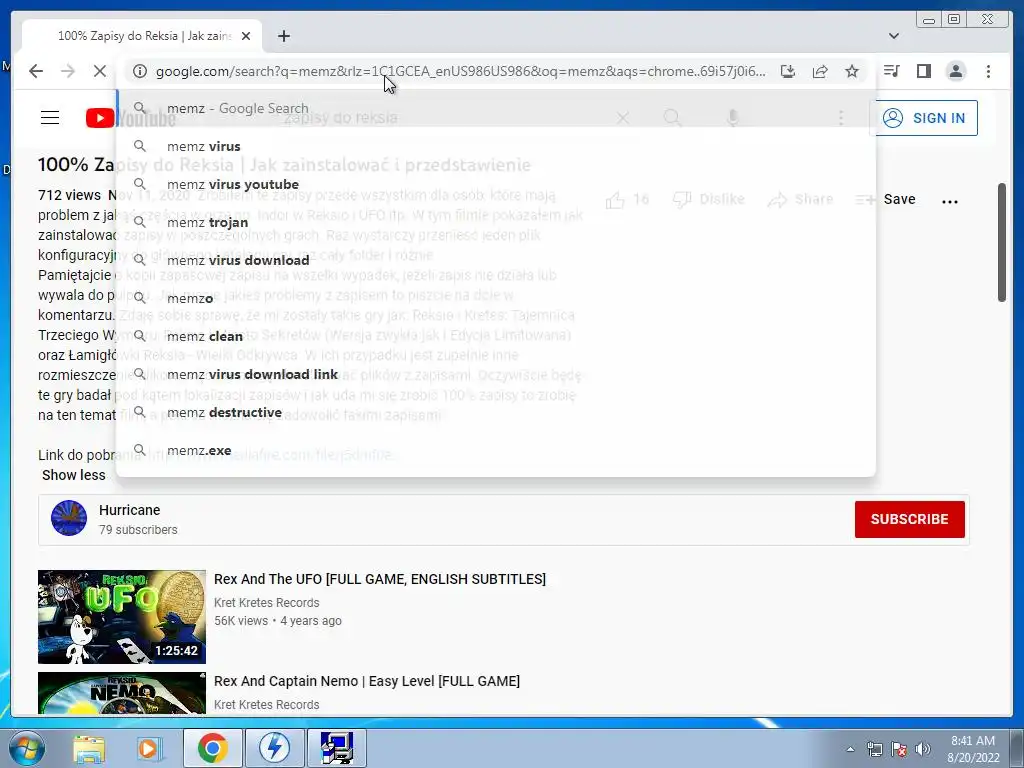
Task: View site information icon in address bar
Action: click(140, 71)
